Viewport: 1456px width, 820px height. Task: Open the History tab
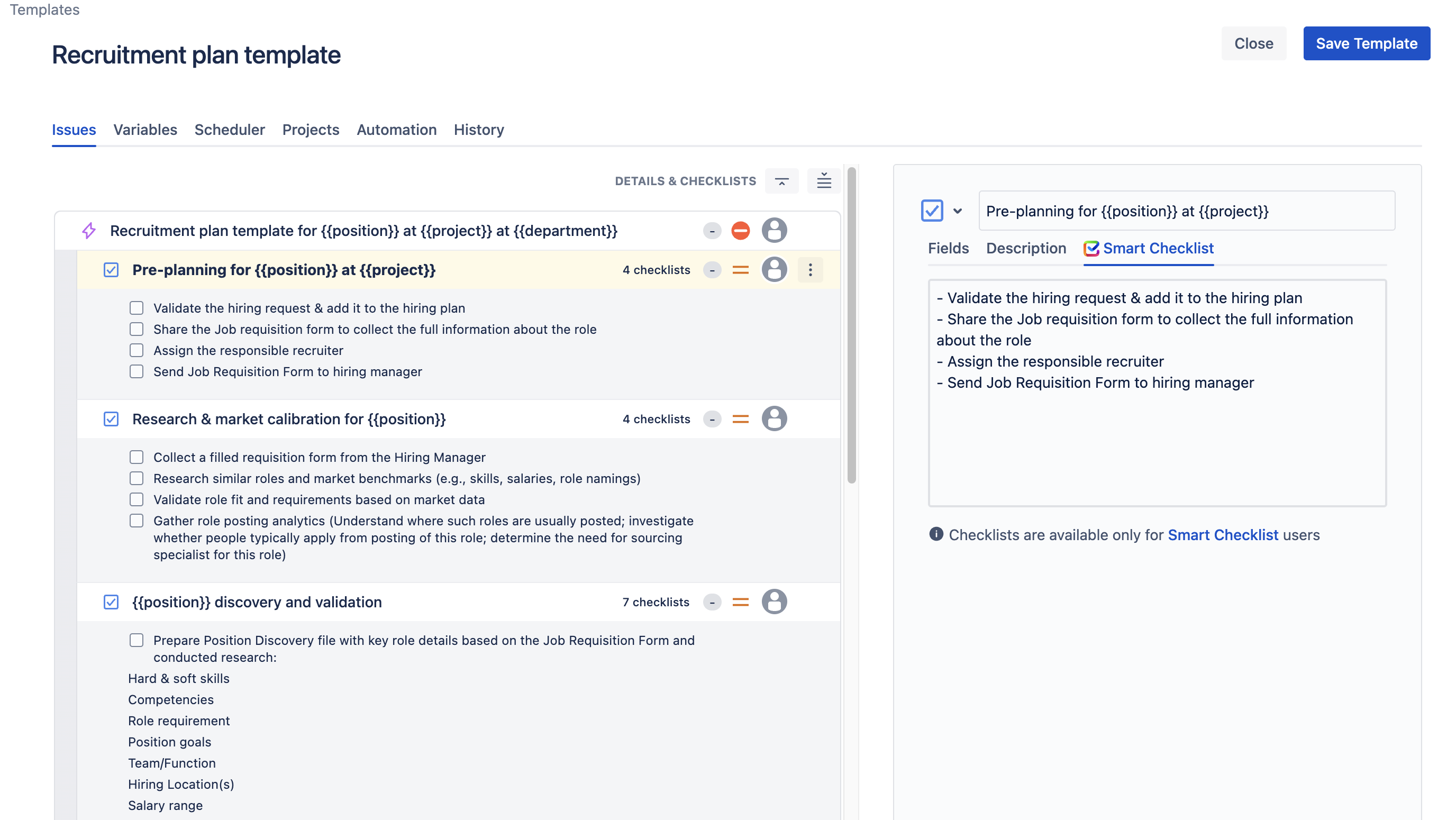(x=479, y=130)
